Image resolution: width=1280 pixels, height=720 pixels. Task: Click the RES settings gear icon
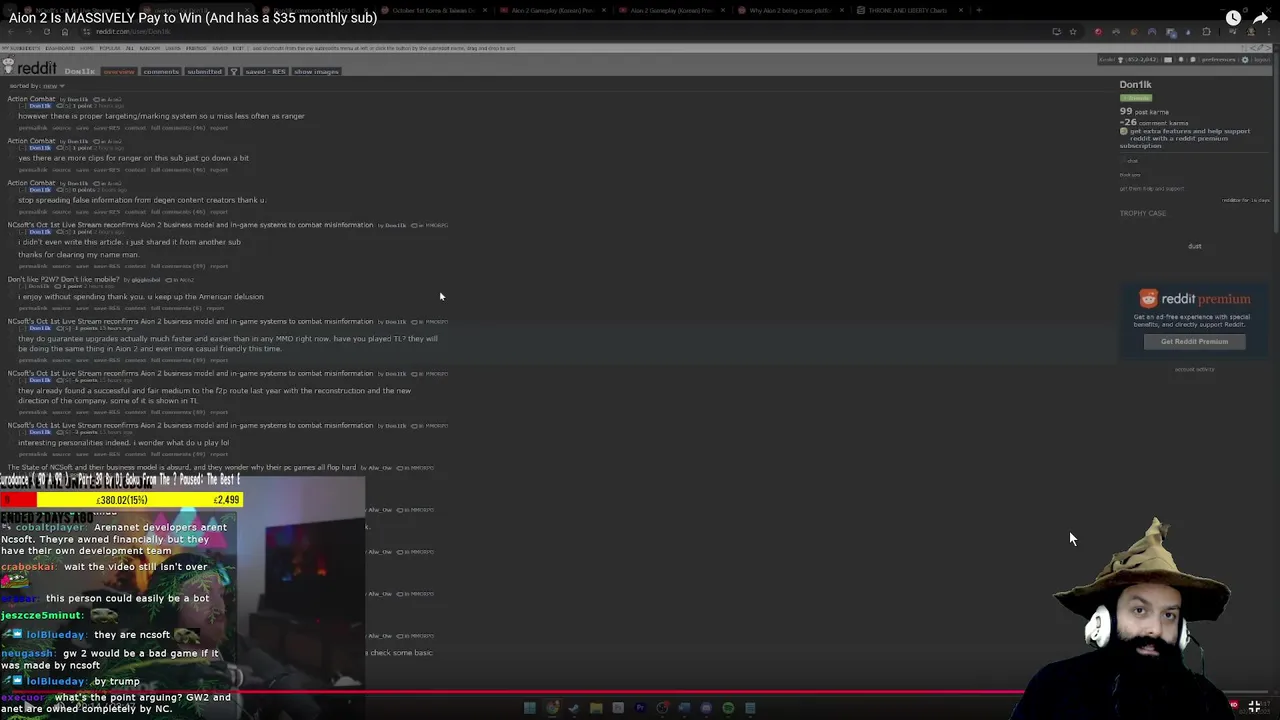click(x=1245, y=60)
